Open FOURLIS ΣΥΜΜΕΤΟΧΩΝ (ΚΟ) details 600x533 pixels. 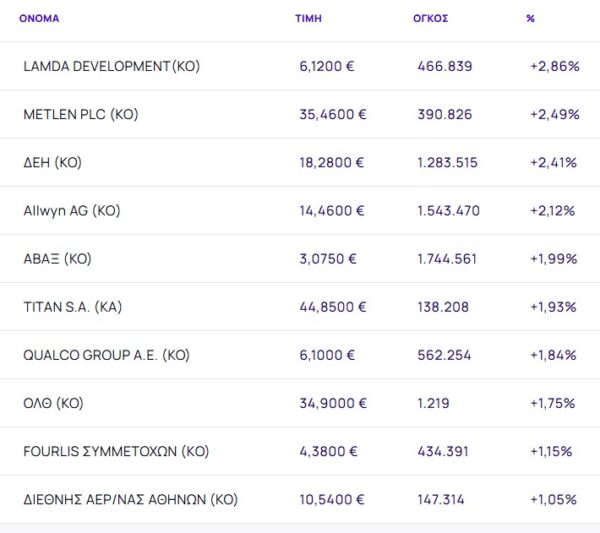coord(116,451)
